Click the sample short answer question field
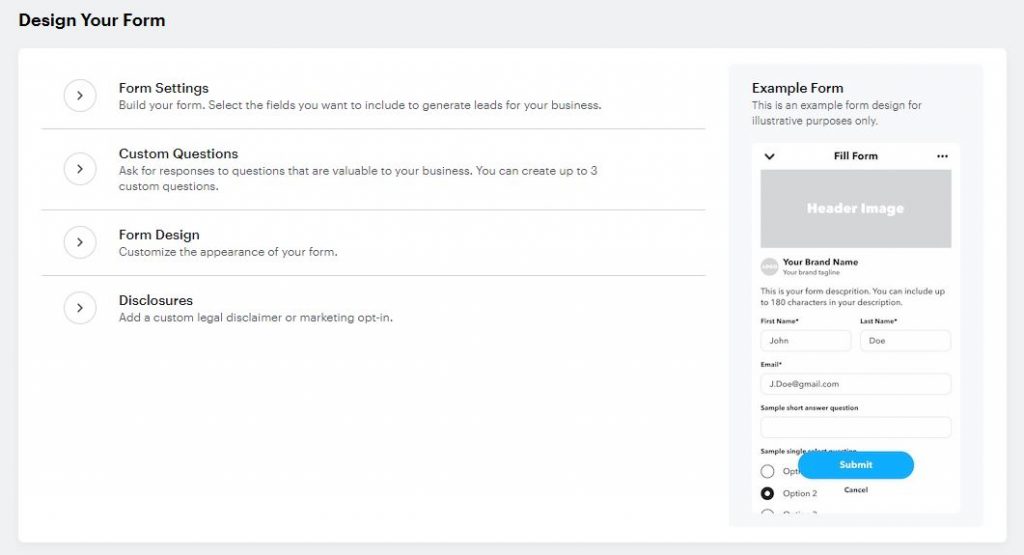This screenshot has width=1024, height=555. 856,428
